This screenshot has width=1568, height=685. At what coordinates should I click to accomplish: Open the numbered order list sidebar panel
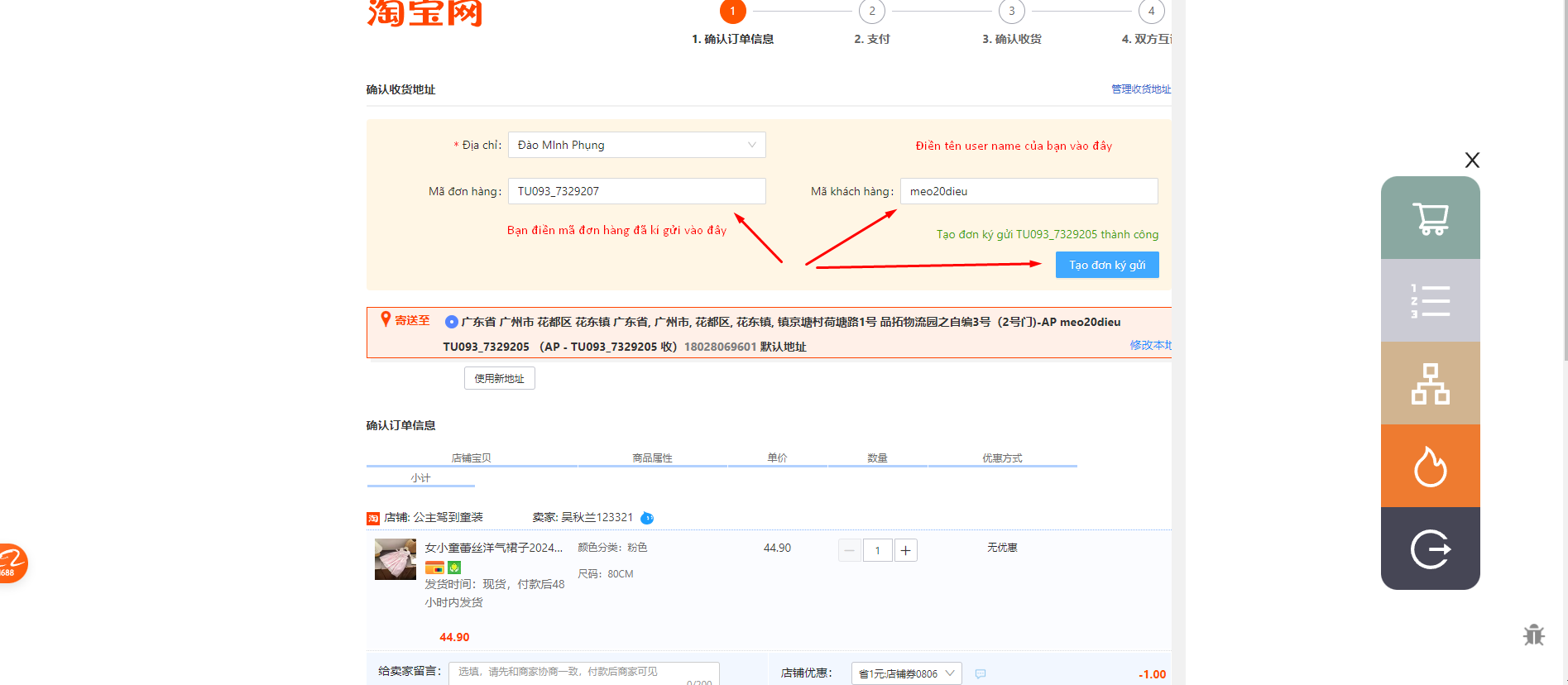point(1430,300)
